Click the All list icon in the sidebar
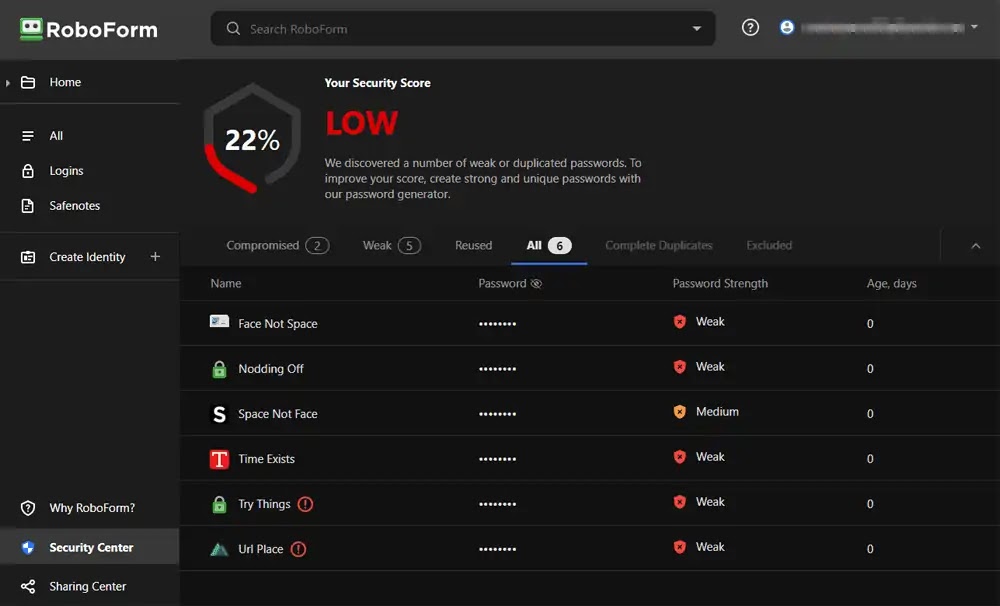This screenshot has width=1000, height=606. pyautogui.click(x=28, y=136)
